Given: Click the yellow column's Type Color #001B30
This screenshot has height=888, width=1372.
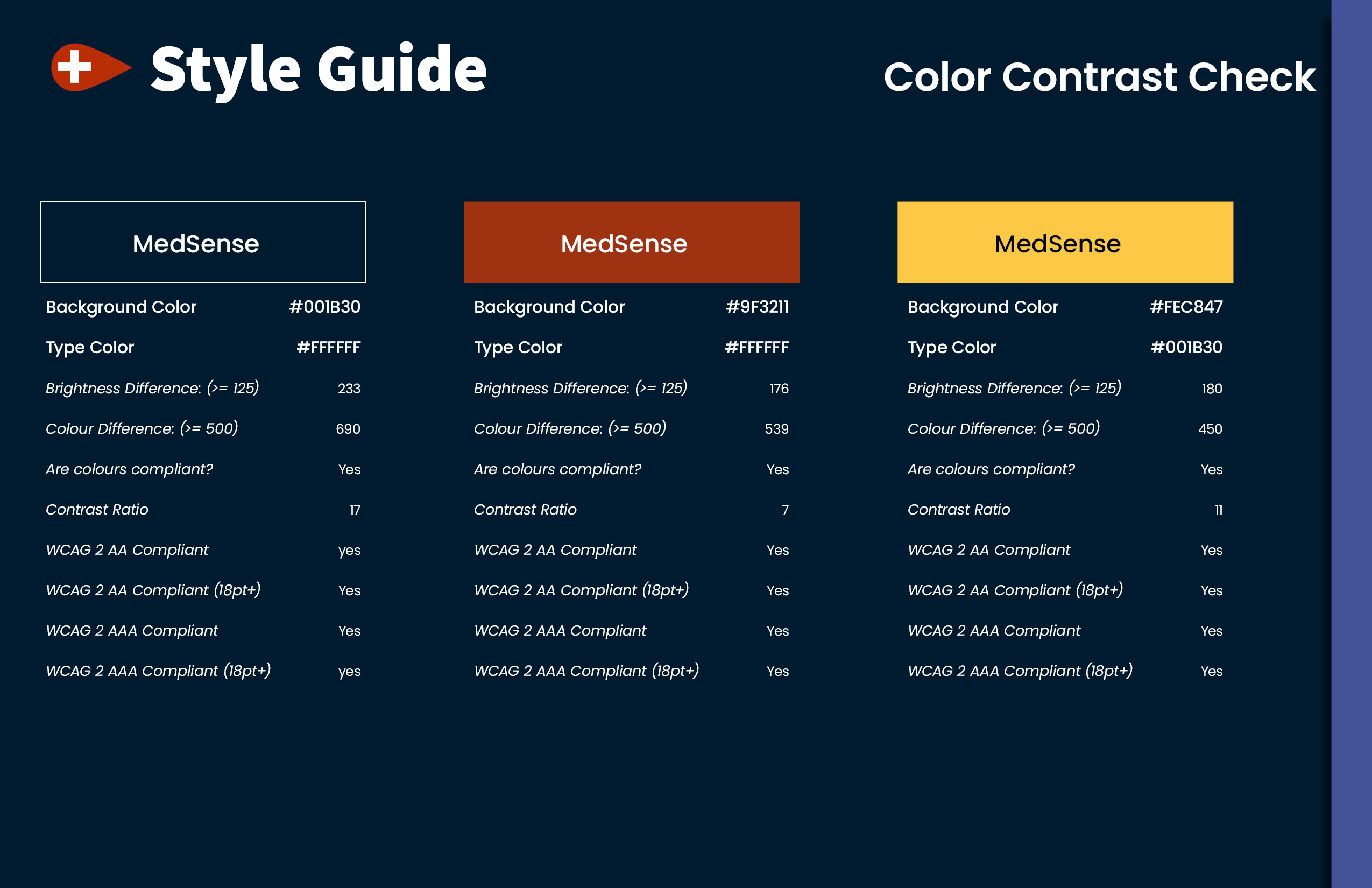Looking at the screenshot, I should (1186, 347).
